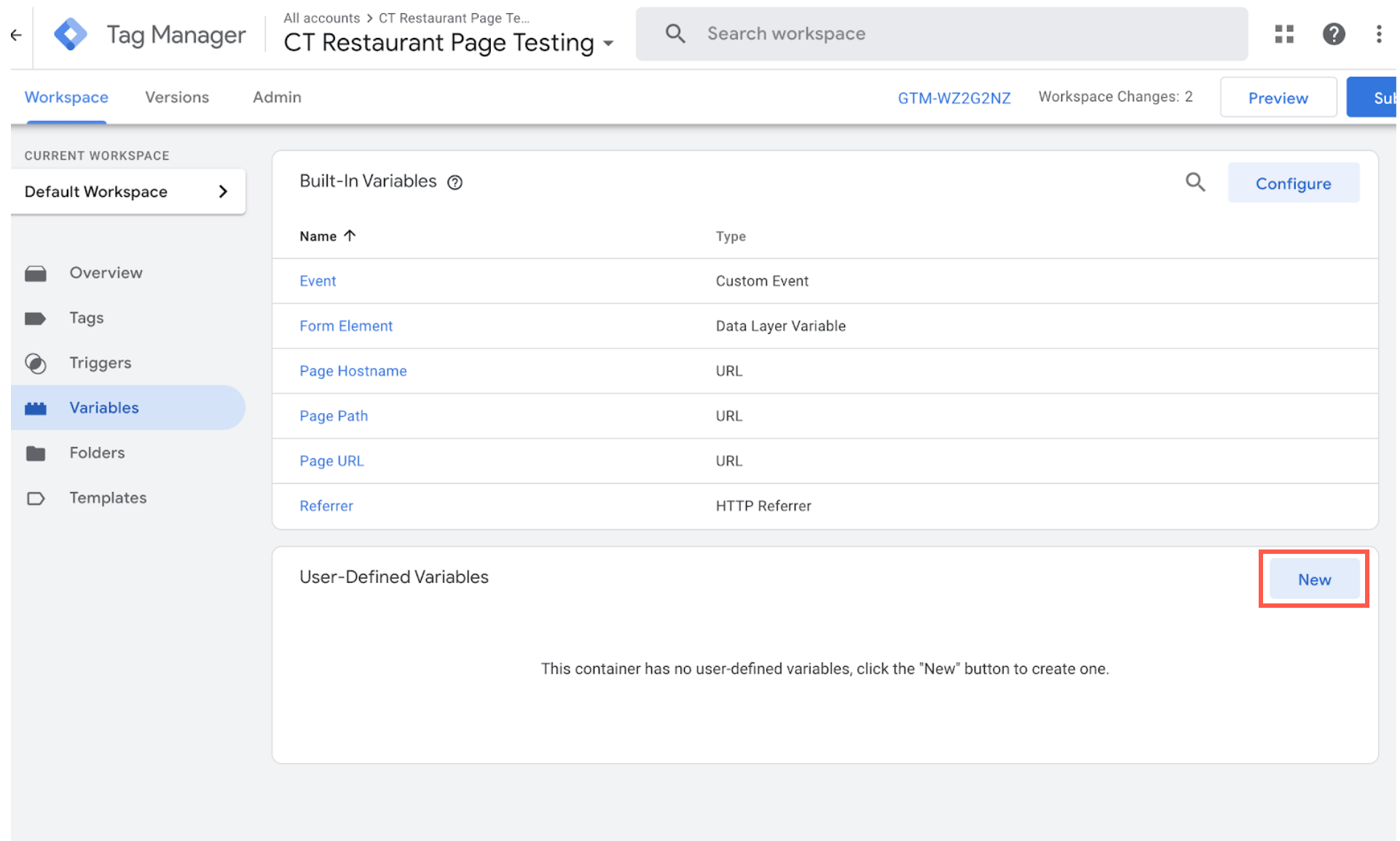Open Overview in the sidebar
This screenshot has height=841, width=1400.
point(106,273)
